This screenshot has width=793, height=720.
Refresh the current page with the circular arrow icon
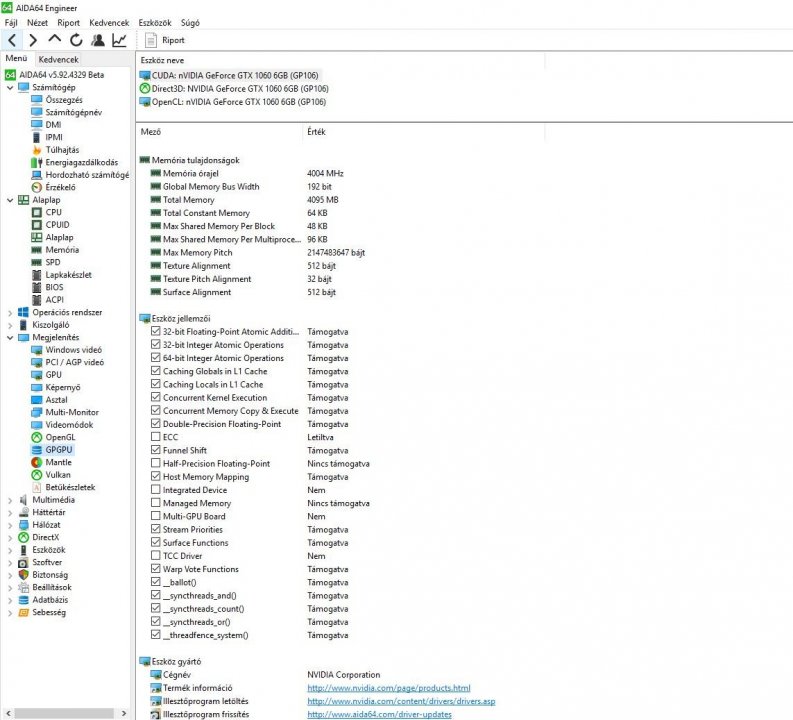76,40
